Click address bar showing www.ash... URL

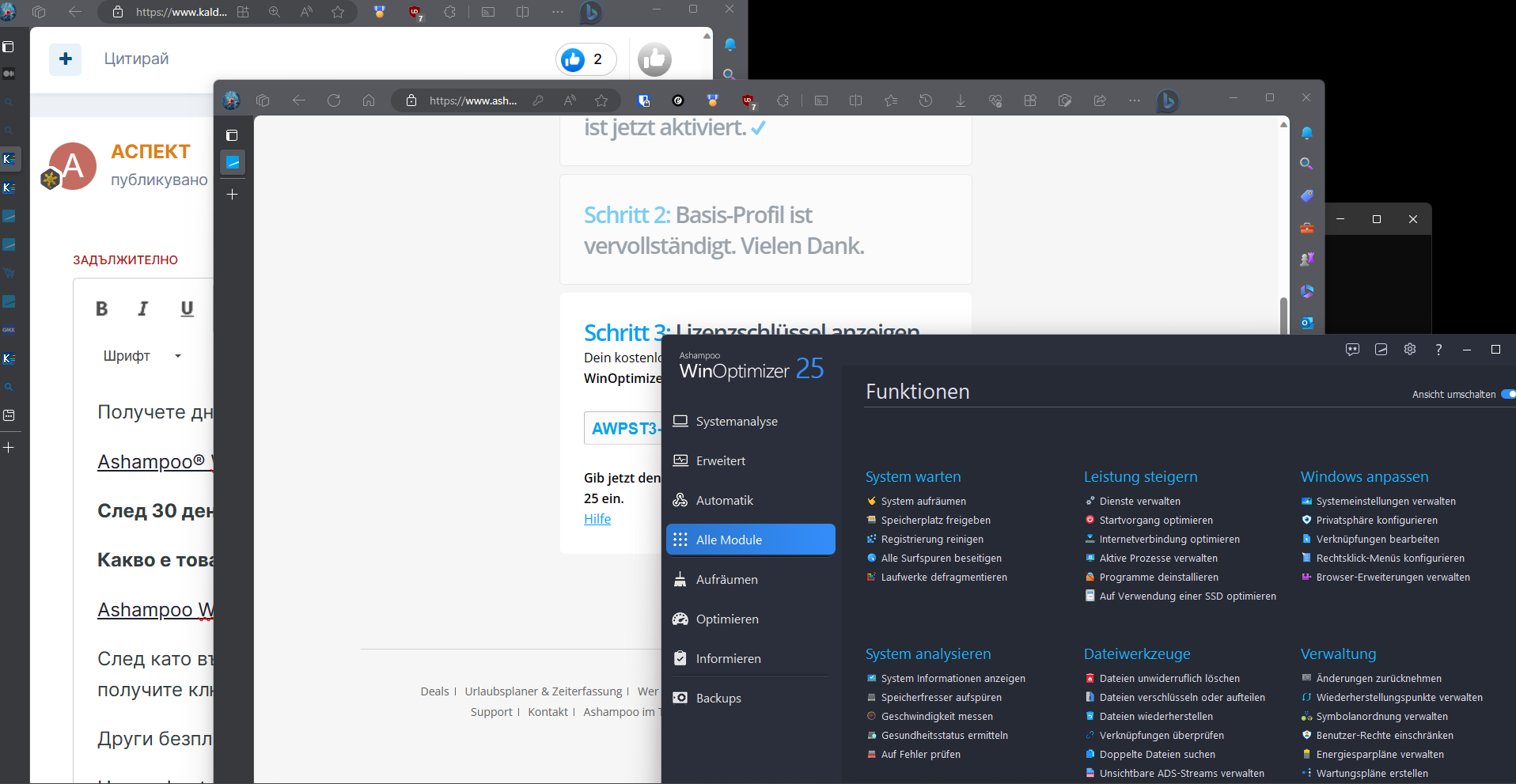click(x=473, y=100)
